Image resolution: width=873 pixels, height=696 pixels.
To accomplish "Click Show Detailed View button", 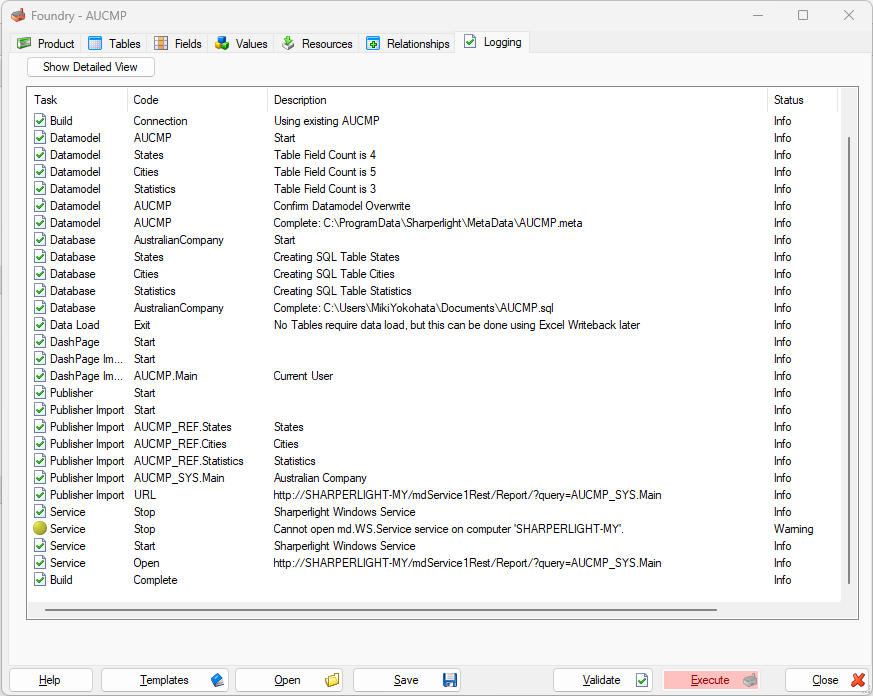I will click(91, 67).
